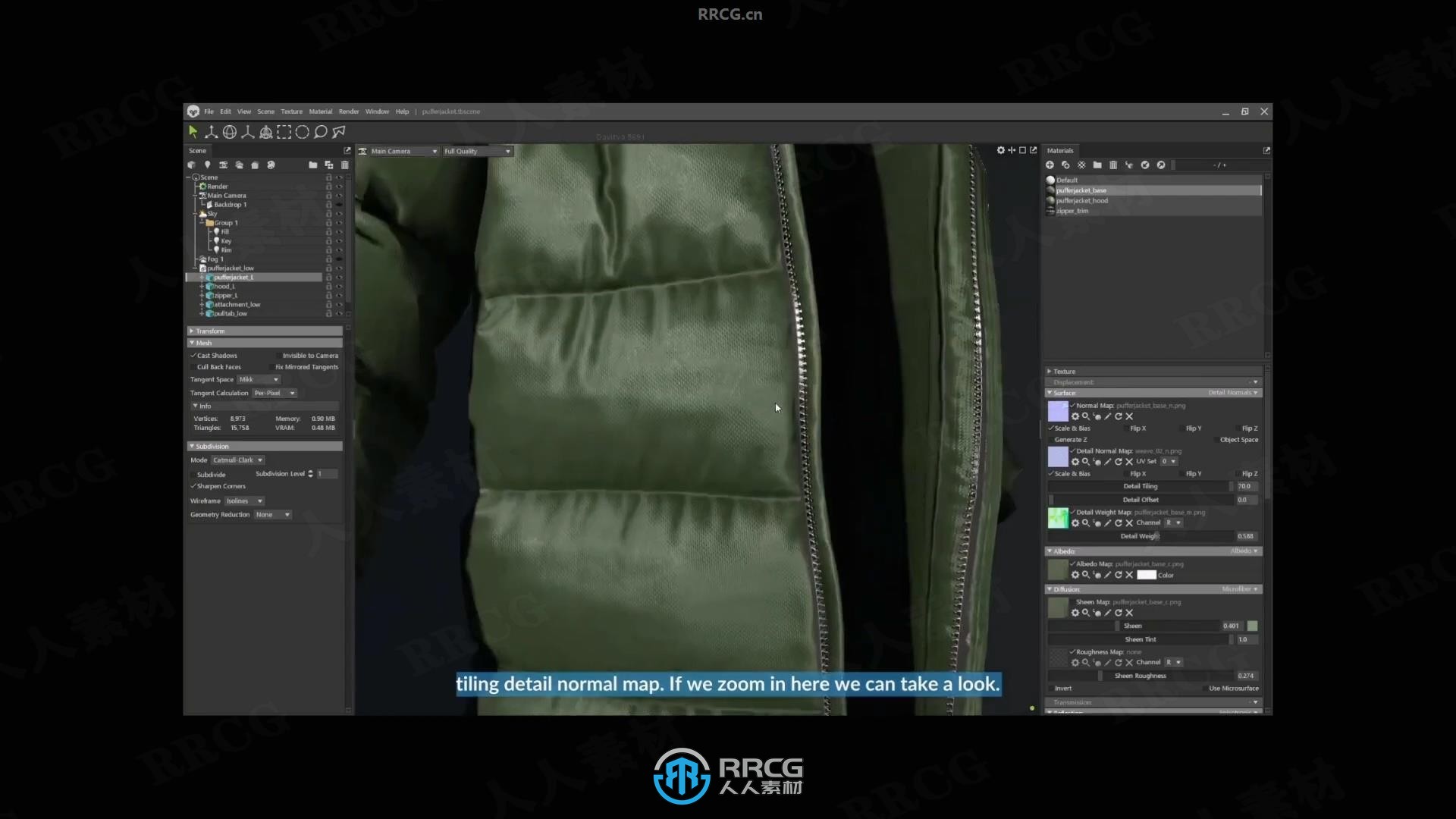Add a new material in Materials panel
The width and height of the screenshot is (1456, 819).
click(x=1050, y=165)
